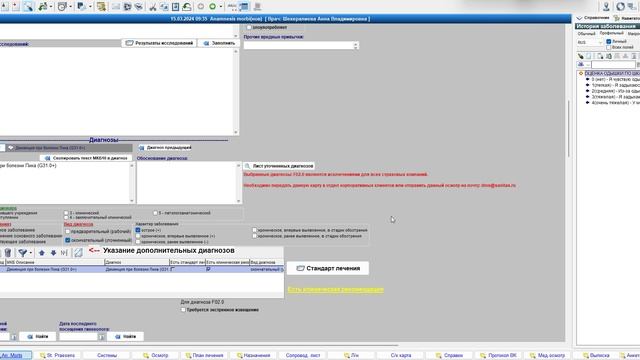Expand the 'Справочник' panel chevron
The image size is (640, 360).
click(579, 18)
